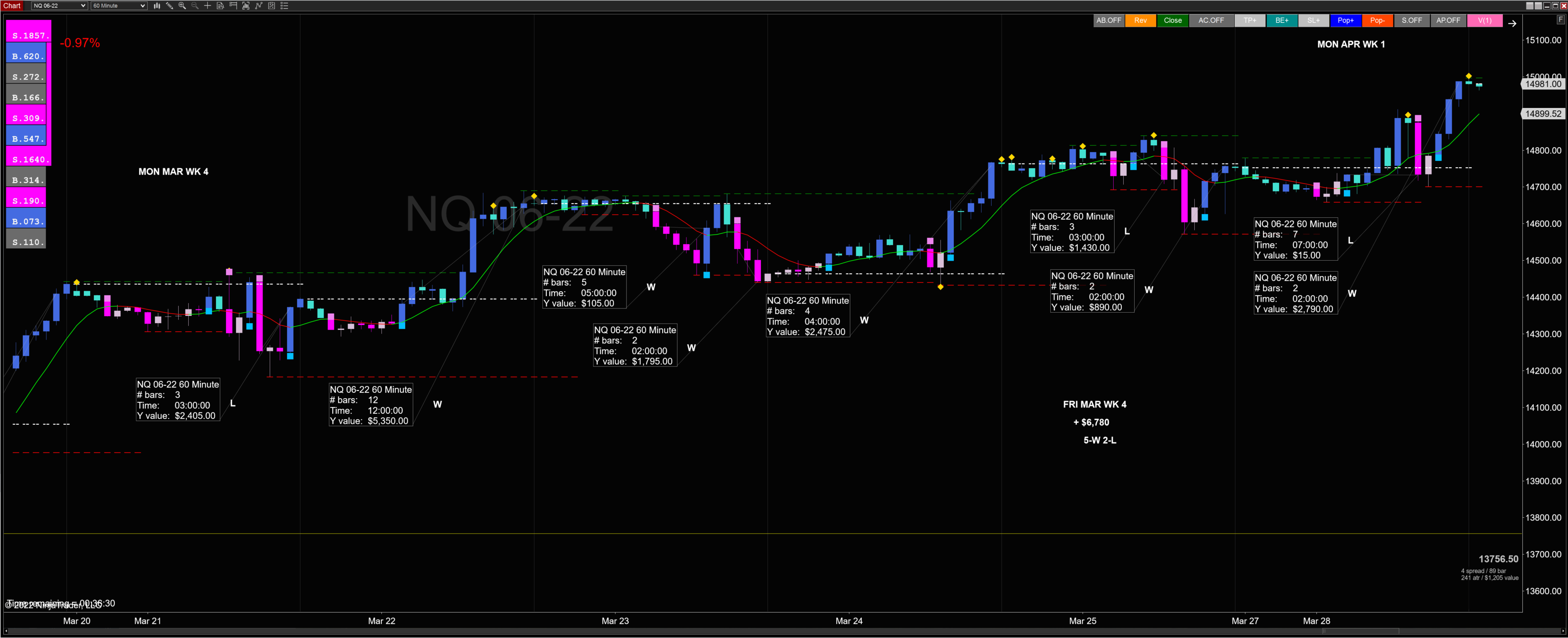Click the annotation with Y value $2,405.00

[x=178, y=400]
